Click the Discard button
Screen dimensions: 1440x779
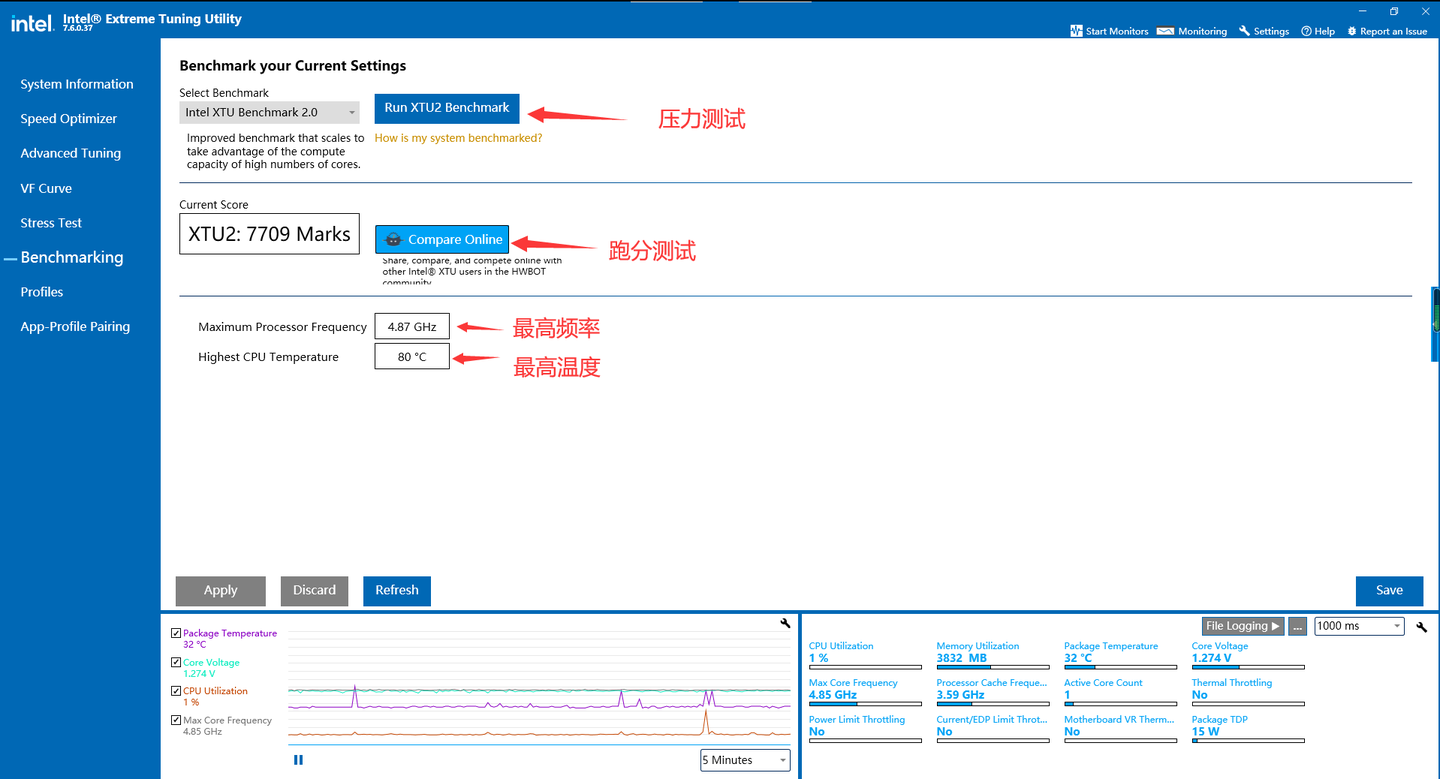[x=314, y=590]
